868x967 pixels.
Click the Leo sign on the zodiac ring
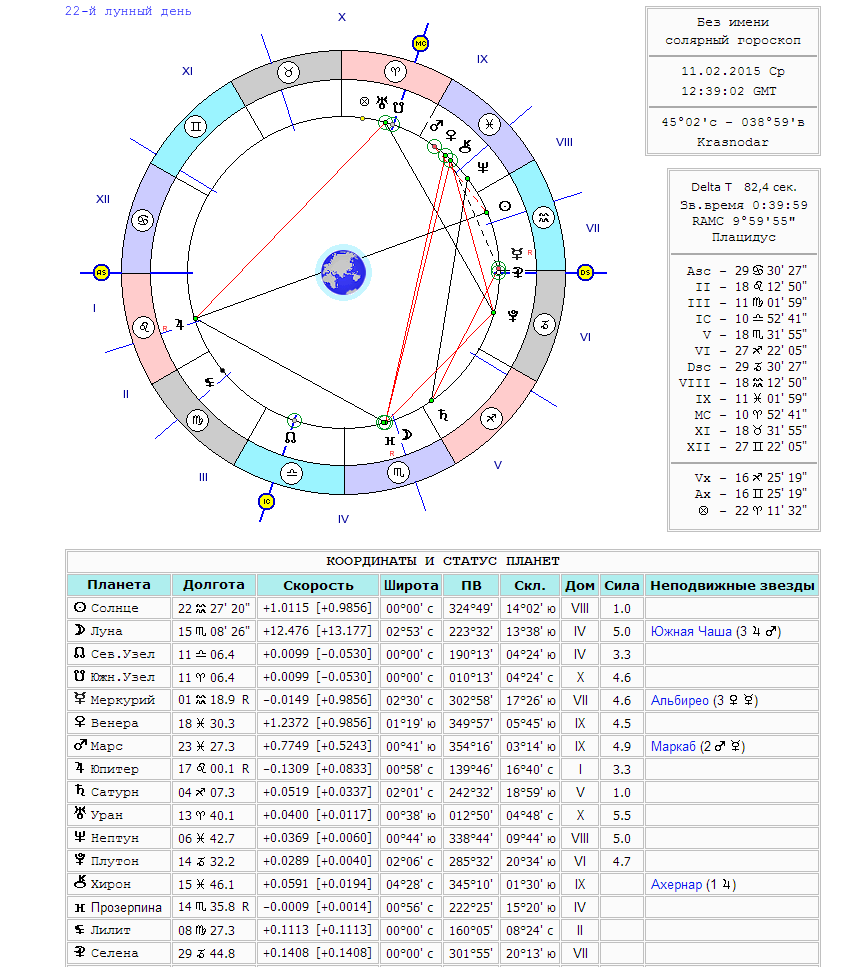coord(144,327)
